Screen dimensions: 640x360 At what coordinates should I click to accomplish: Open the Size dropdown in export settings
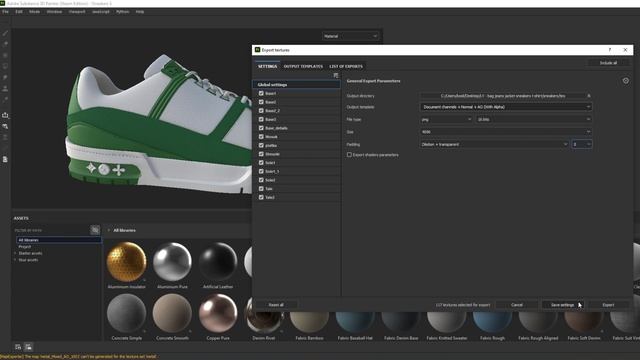(506, 132)
